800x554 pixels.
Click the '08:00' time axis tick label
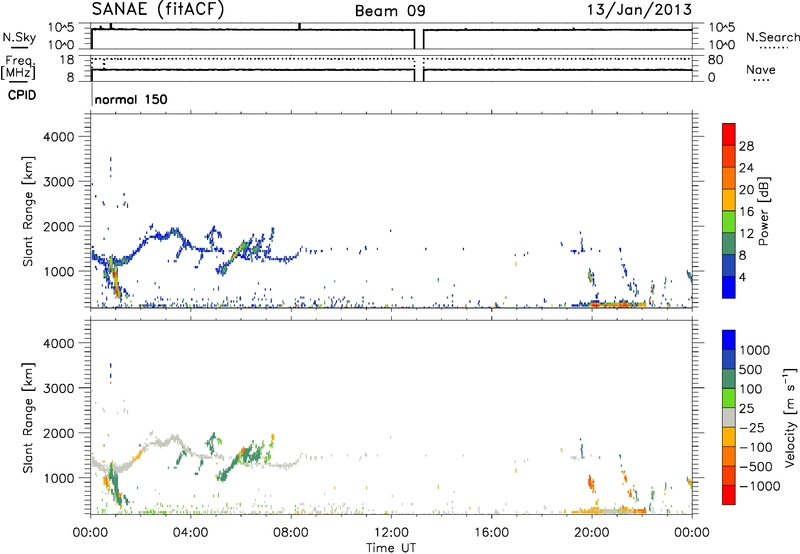pos(291,533)
